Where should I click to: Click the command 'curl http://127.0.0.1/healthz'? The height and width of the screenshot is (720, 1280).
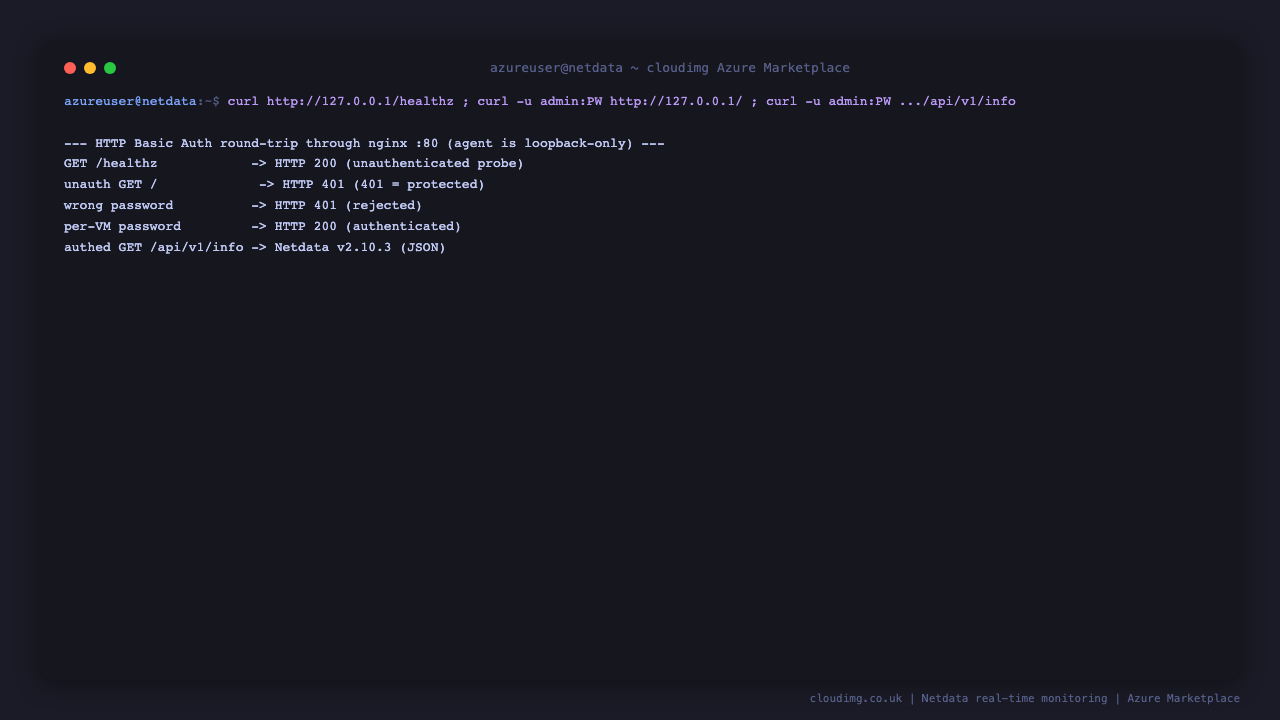click(x=341, y=101)
